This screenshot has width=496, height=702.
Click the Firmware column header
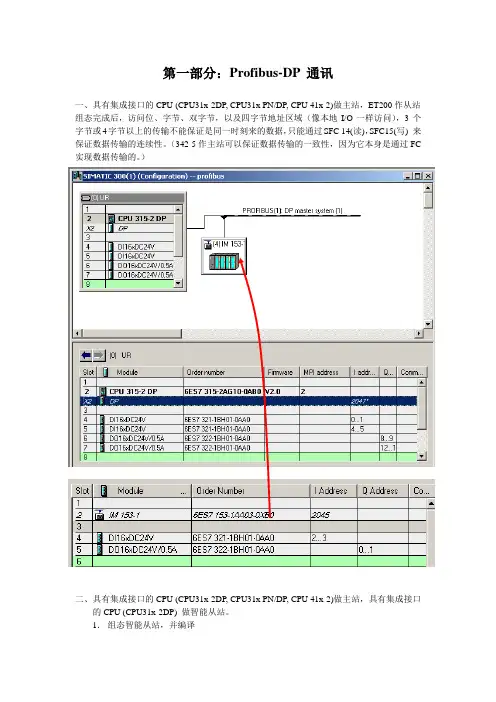(280, 372)
